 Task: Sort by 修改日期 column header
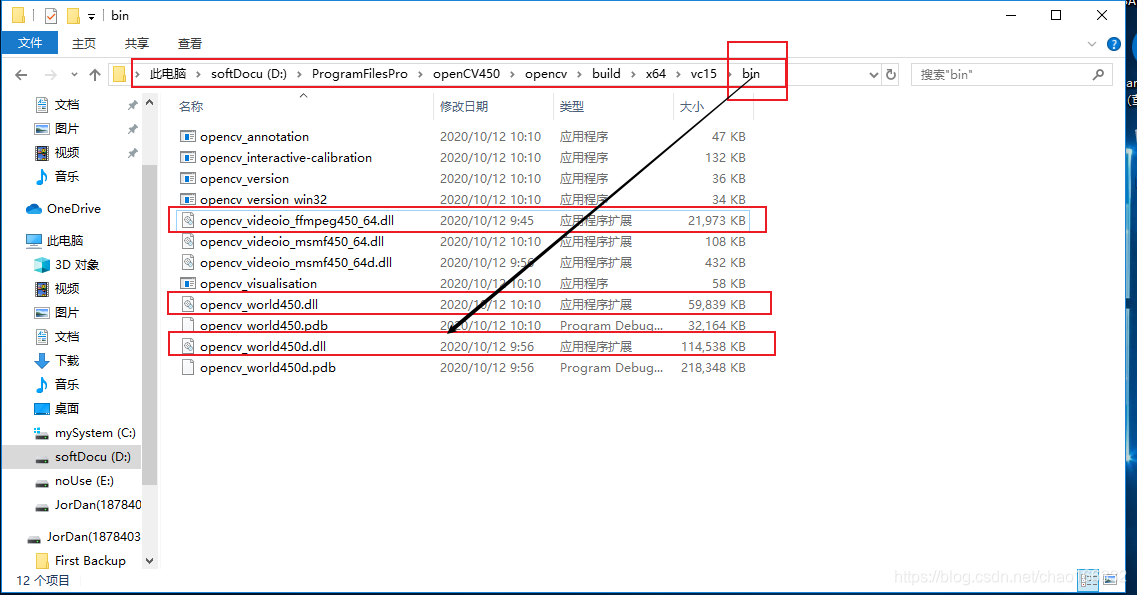tap(464, 107)
